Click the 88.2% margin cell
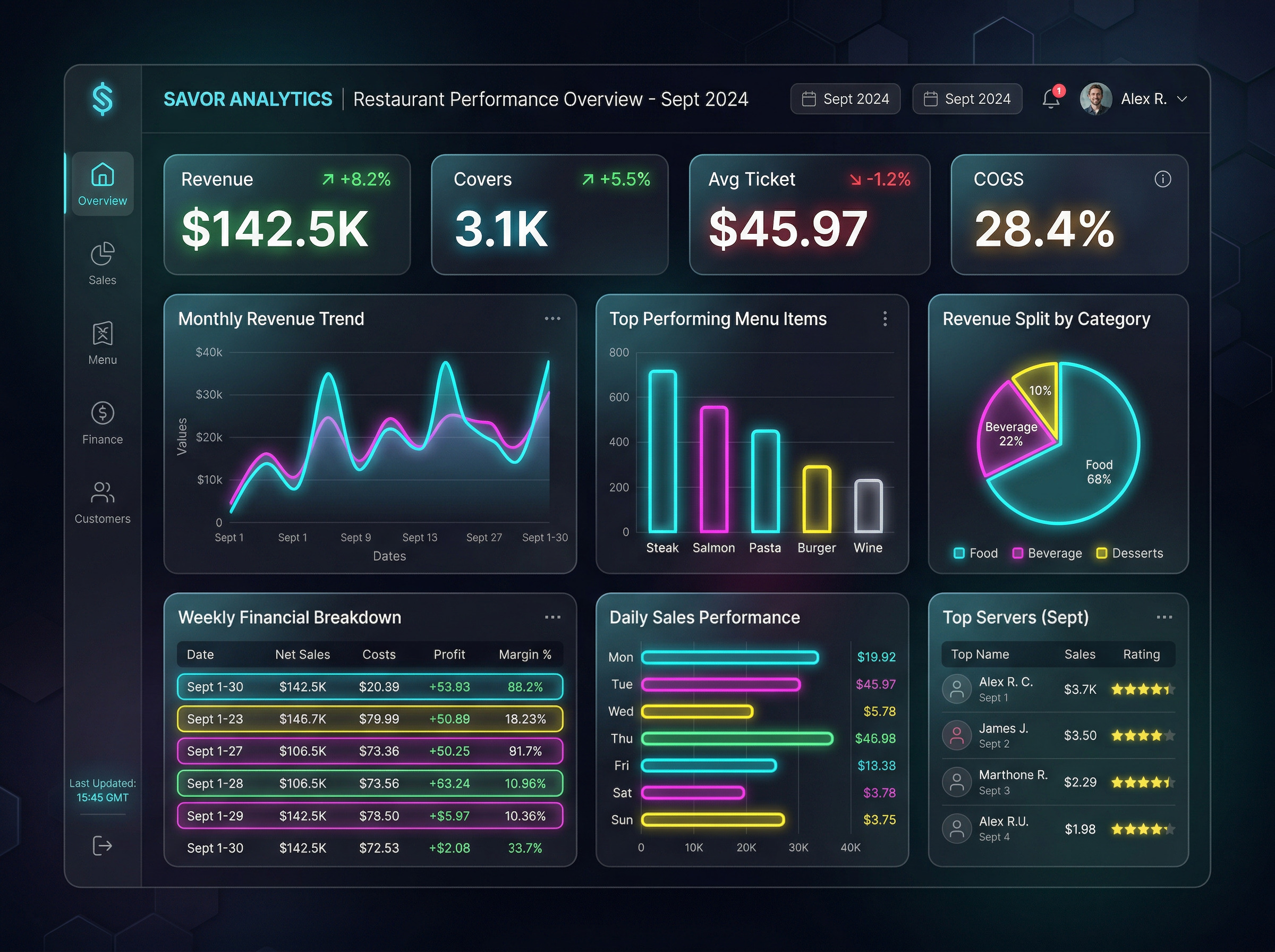Screen dimensions: 1275x952 tap(525, 687)
